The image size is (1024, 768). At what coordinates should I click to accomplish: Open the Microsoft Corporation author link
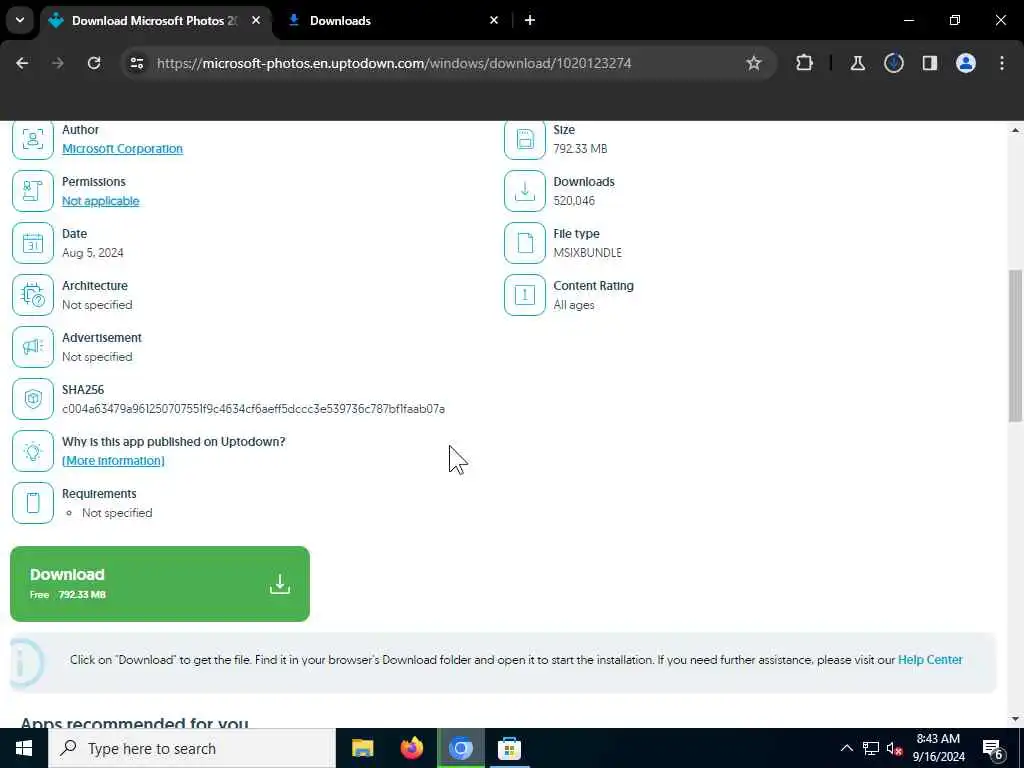(x=122, y=149)
